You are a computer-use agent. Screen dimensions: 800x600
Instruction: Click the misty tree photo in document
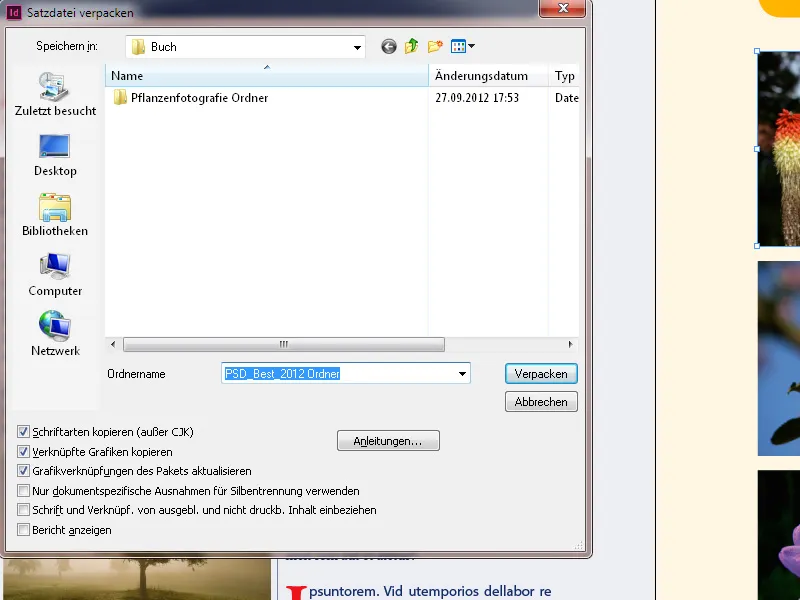click(x=137, y=579)
